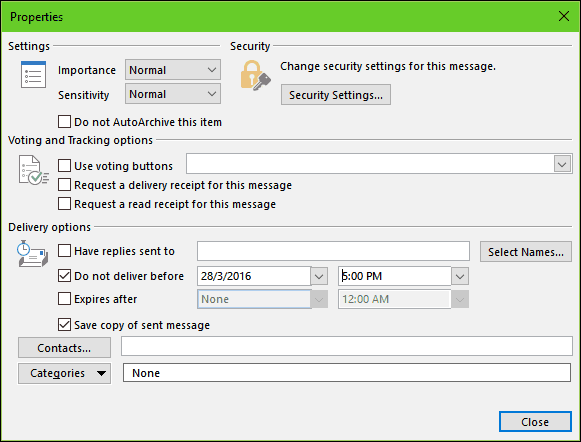Screen dimensions: 581x442
Task: Enable Do not AutoArchive this item
Action: [x=64, y=122]
